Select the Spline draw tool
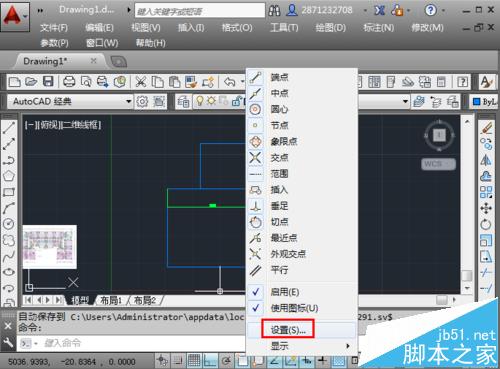The image size is (500, 369). click(x=9, y=256)
